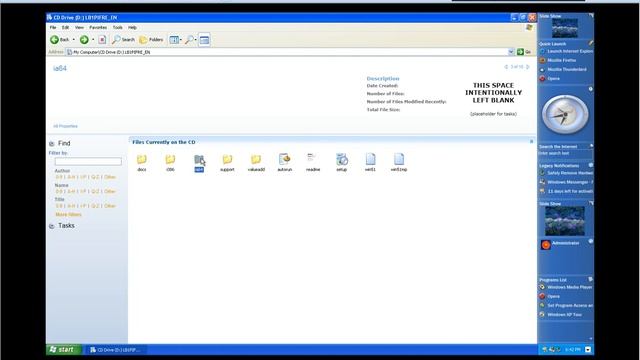Click the system tray clock

pyautogui.click(x=573, y=350)
